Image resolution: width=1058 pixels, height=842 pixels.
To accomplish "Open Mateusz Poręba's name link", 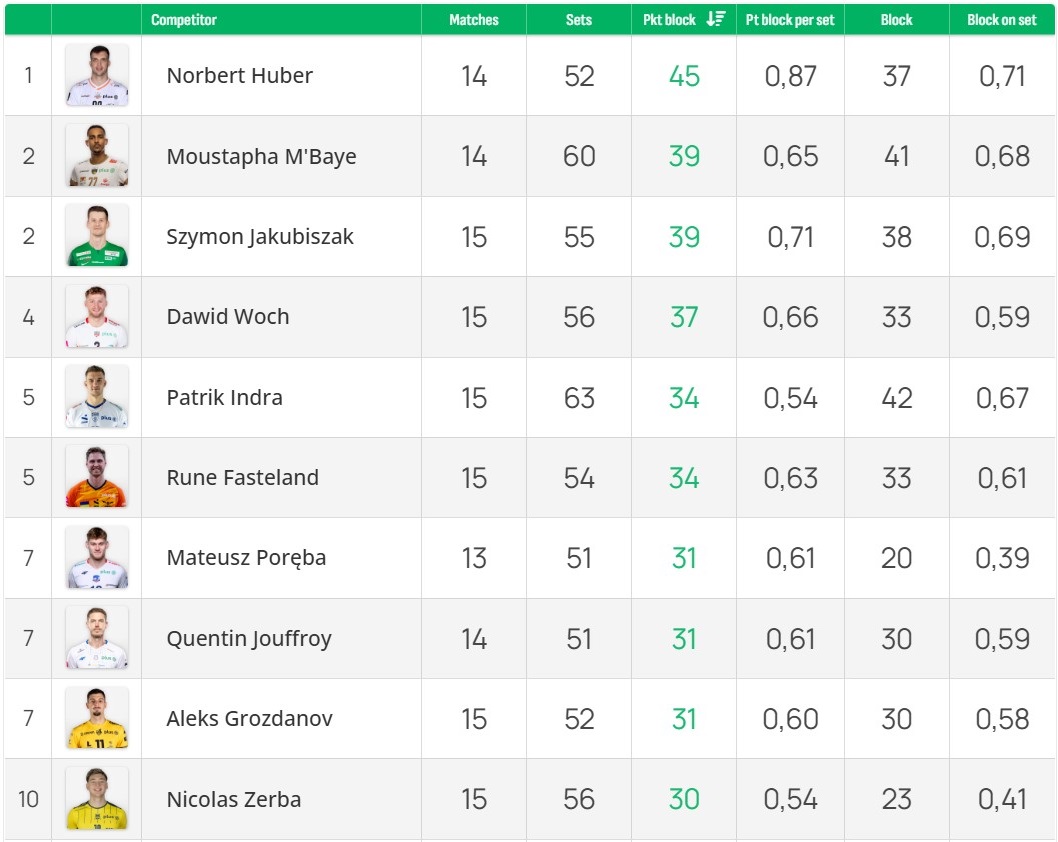I will click(x=246, y=558).
